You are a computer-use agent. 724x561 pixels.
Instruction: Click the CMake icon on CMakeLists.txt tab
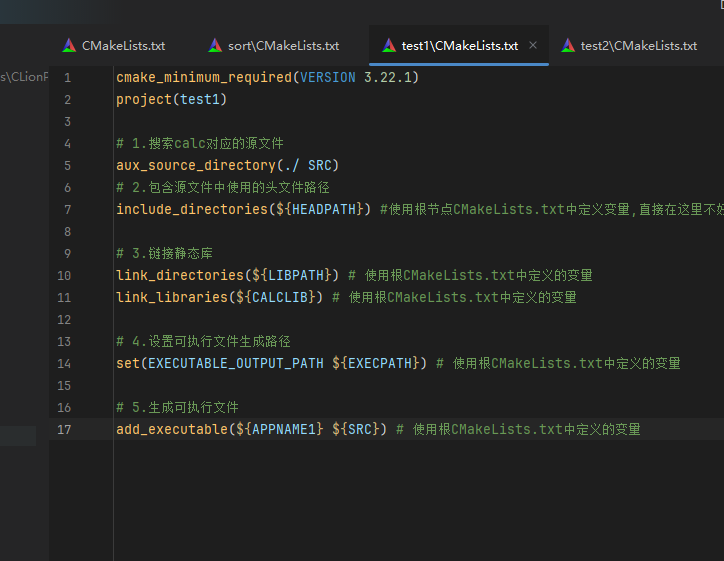(x=69, y=46)
